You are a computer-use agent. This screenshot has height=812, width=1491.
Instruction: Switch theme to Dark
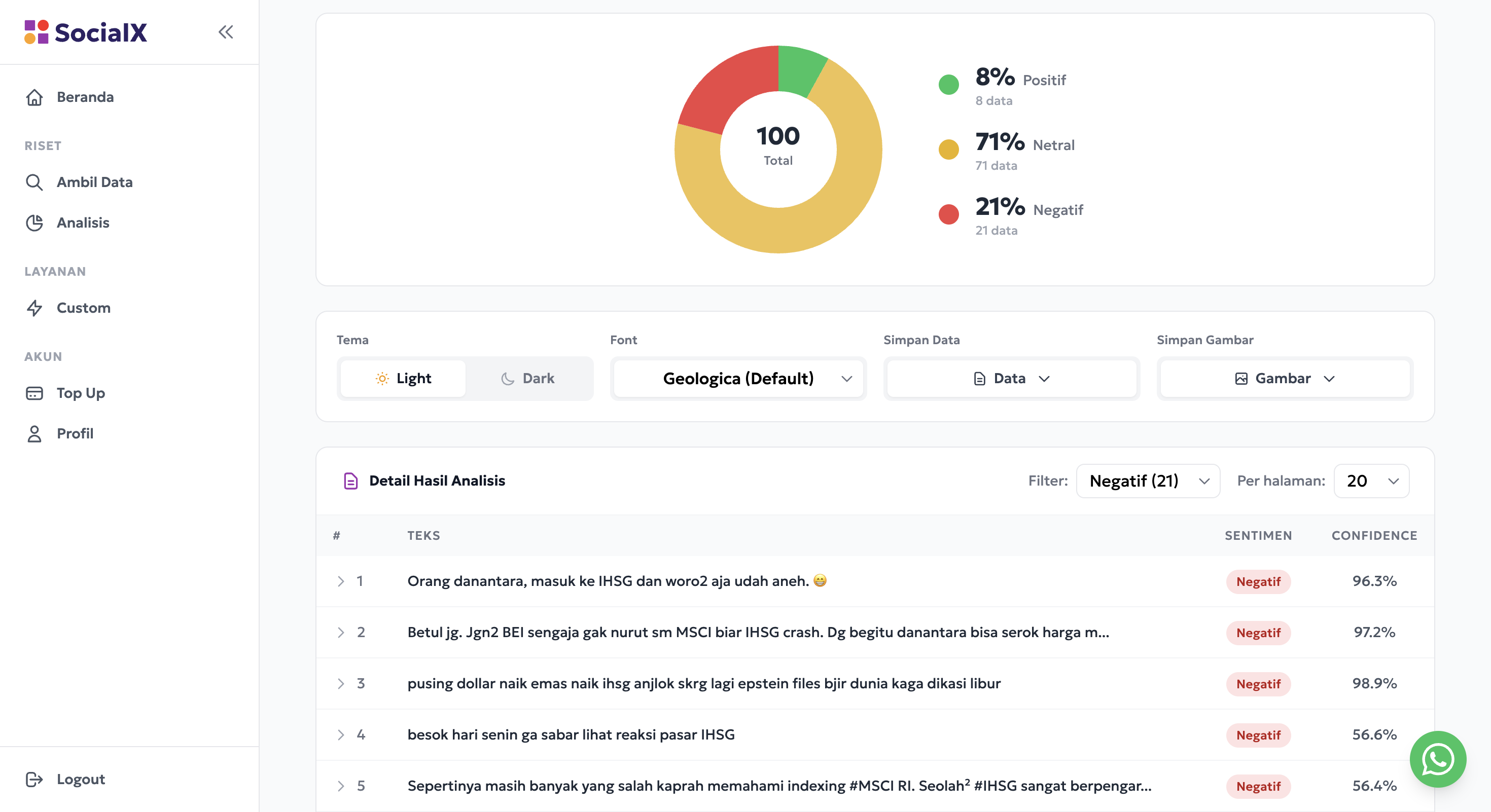point(528,378)
